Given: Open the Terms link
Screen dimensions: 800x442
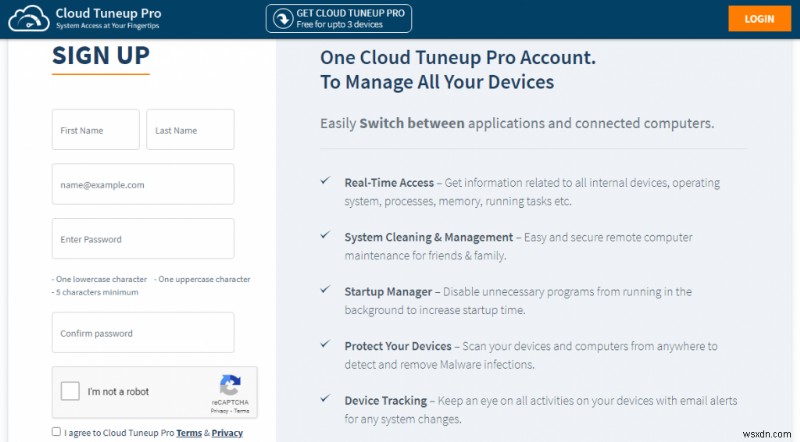Looking at the screenshot, I should [189, 433].
